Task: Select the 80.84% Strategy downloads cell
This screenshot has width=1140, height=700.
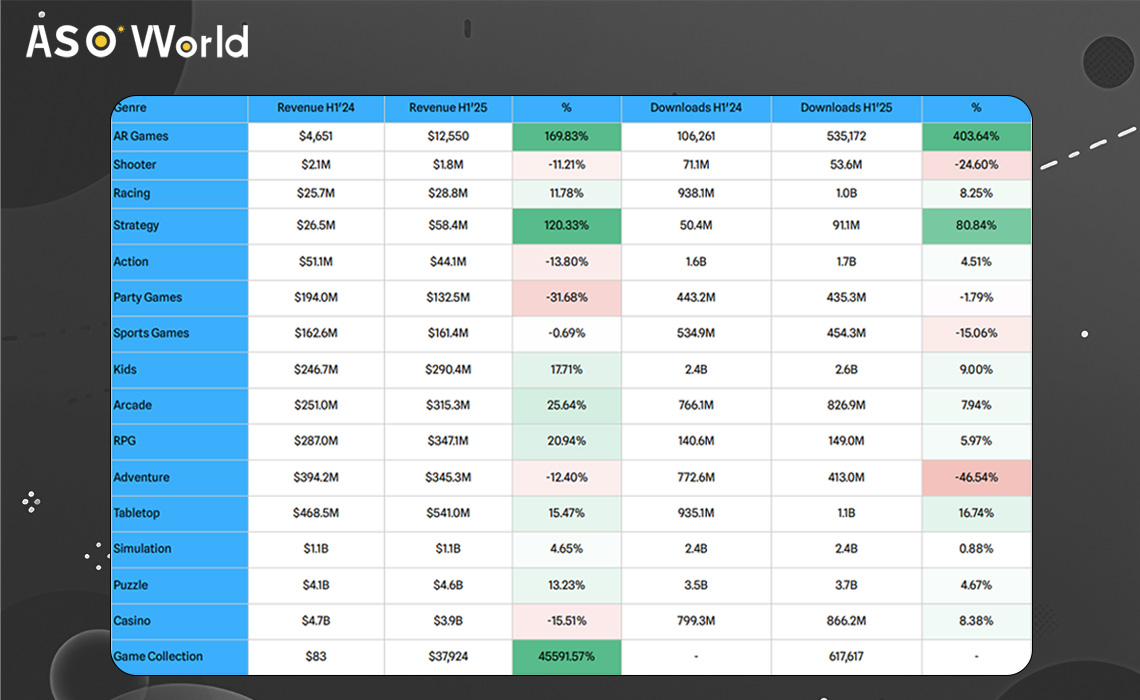Action: tap(976, 226)
